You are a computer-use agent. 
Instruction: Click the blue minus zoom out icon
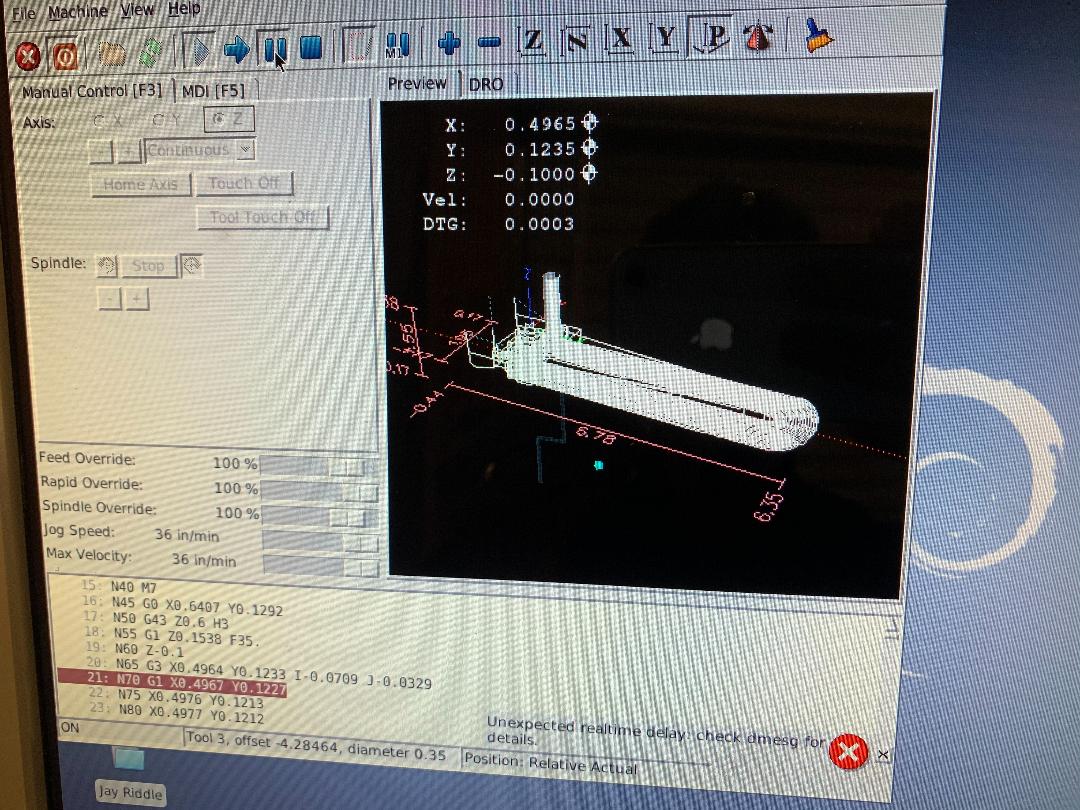[x=489, y=43]
